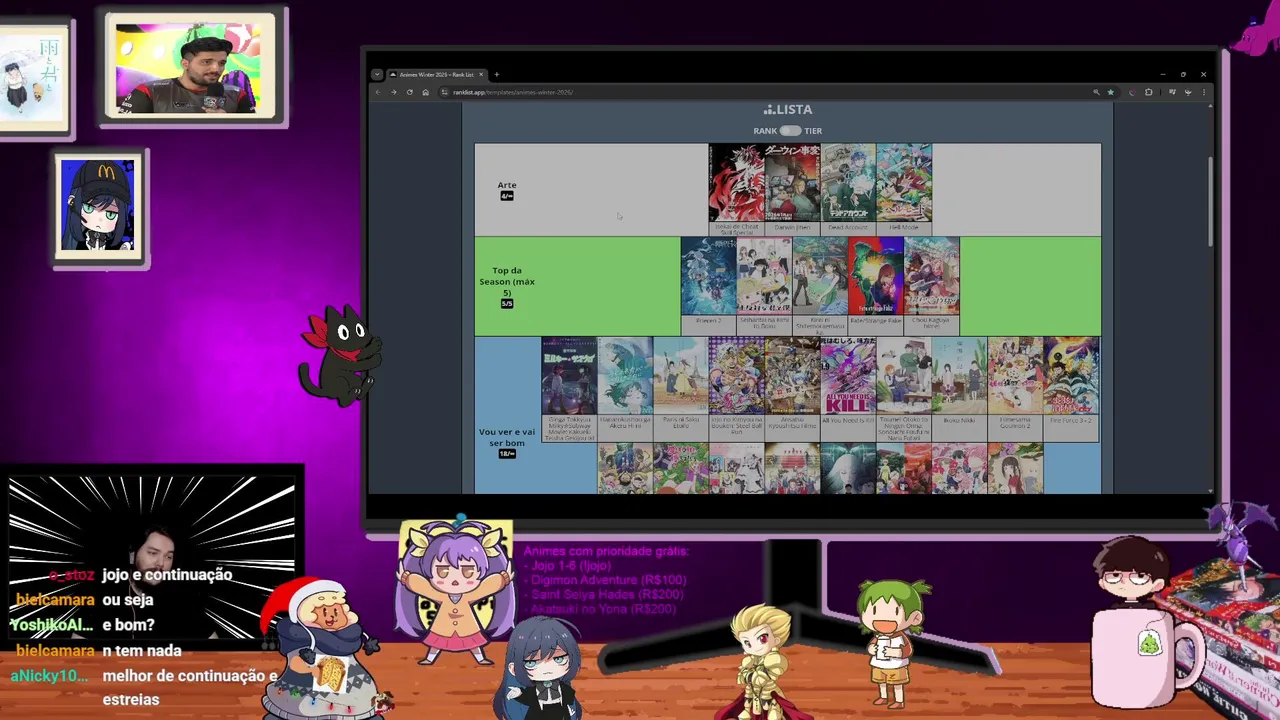The width and height of the screenshot is (1280, 720).
Task: Click the LISTA logo heading
Action: (788, 109)
